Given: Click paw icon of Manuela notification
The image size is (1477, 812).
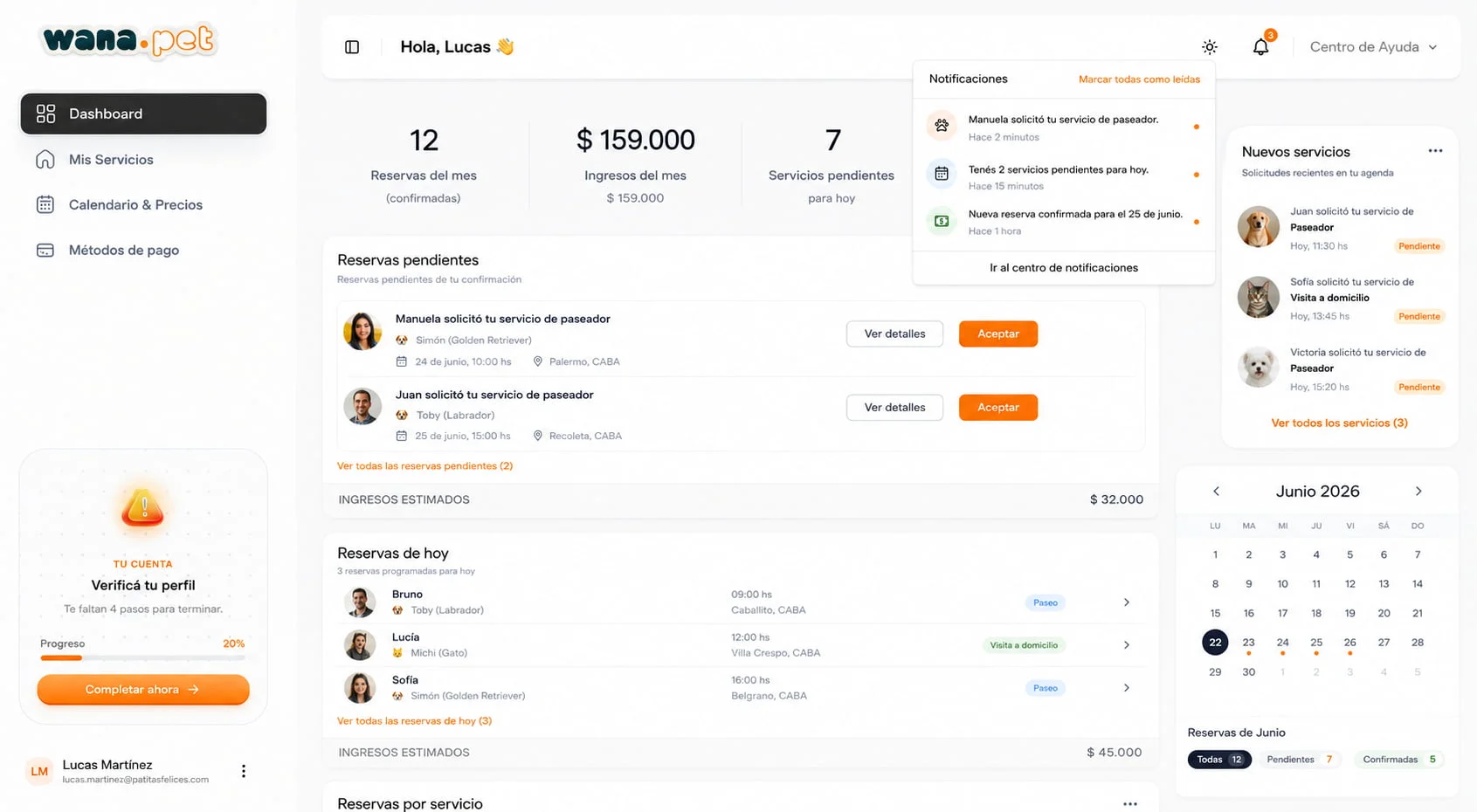Looking at the screenshot, I should pyautogui.click(x=942, y=126).
